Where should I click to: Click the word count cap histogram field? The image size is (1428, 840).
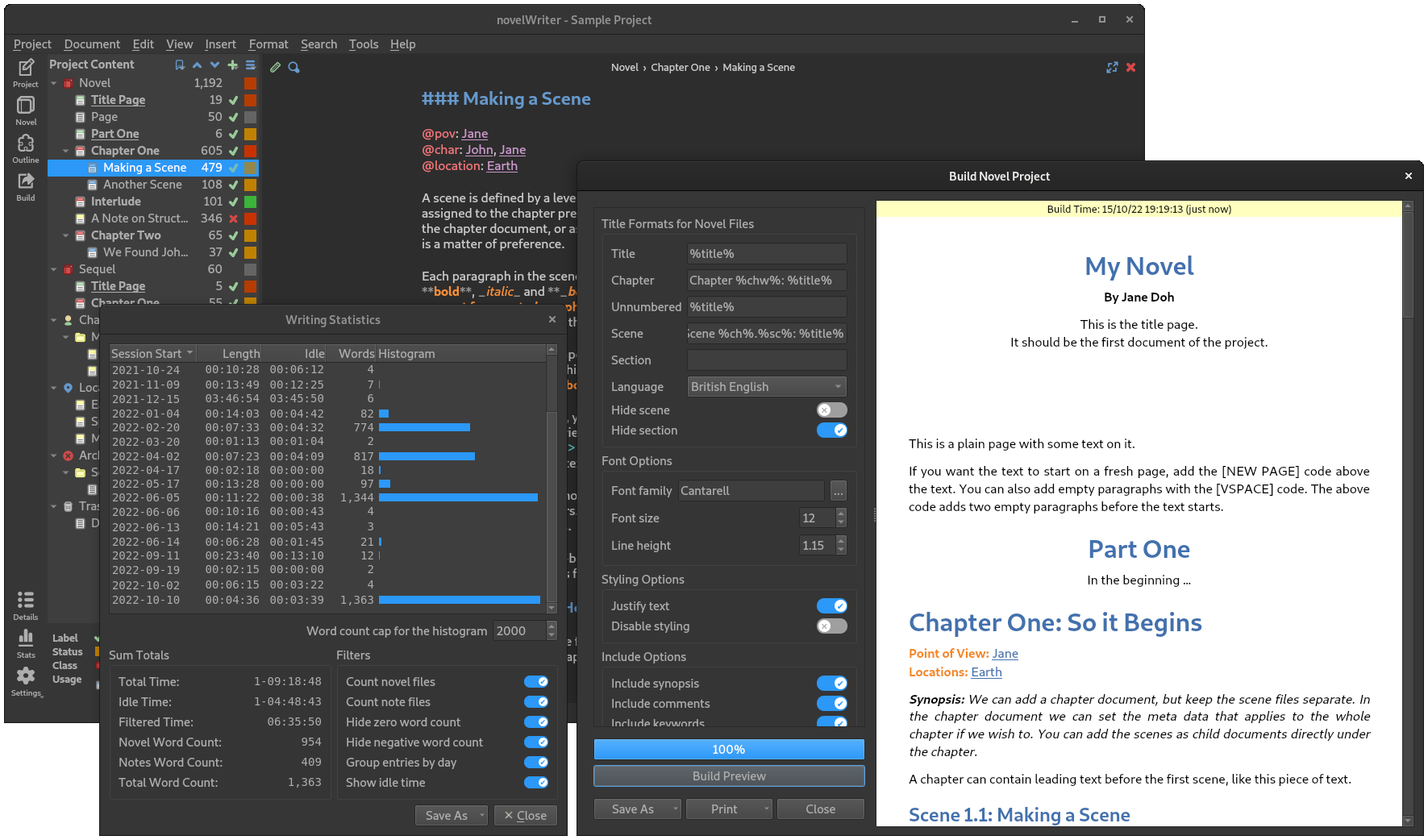520,630
